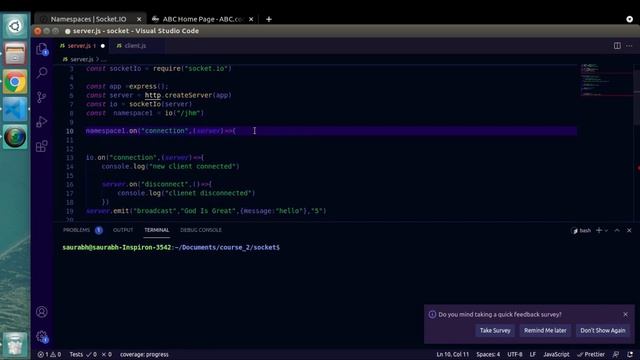Click the Remind Me later button
The height and width of the screenshot is (360, 640).
(545, 331)
